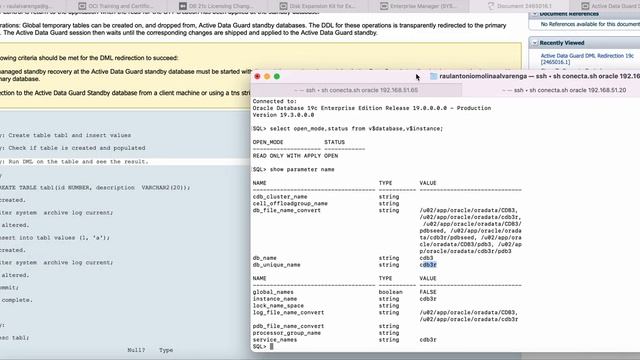Maximize the terminal window with the green button
Image resolution: width=640 pixels, height=360 pixels.
pyautogui.click(x=277, y=76)
